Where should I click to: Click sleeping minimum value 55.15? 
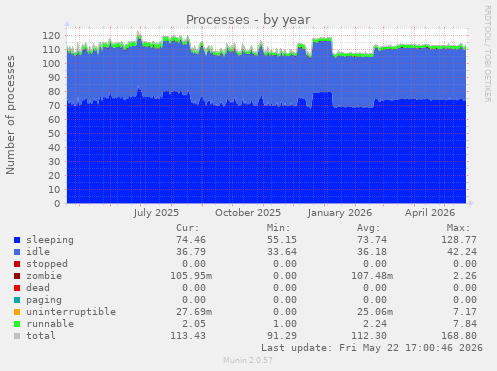pos(282,240)
